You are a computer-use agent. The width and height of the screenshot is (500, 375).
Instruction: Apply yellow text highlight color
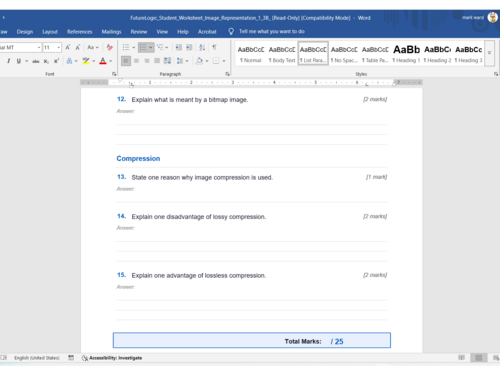[86, 61]
